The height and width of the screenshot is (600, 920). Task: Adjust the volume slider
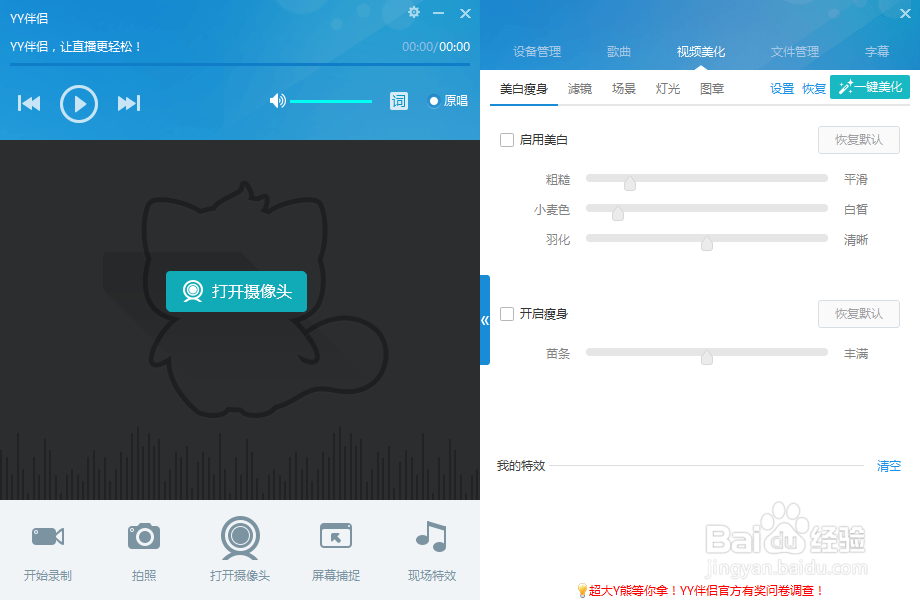(331, 101)
